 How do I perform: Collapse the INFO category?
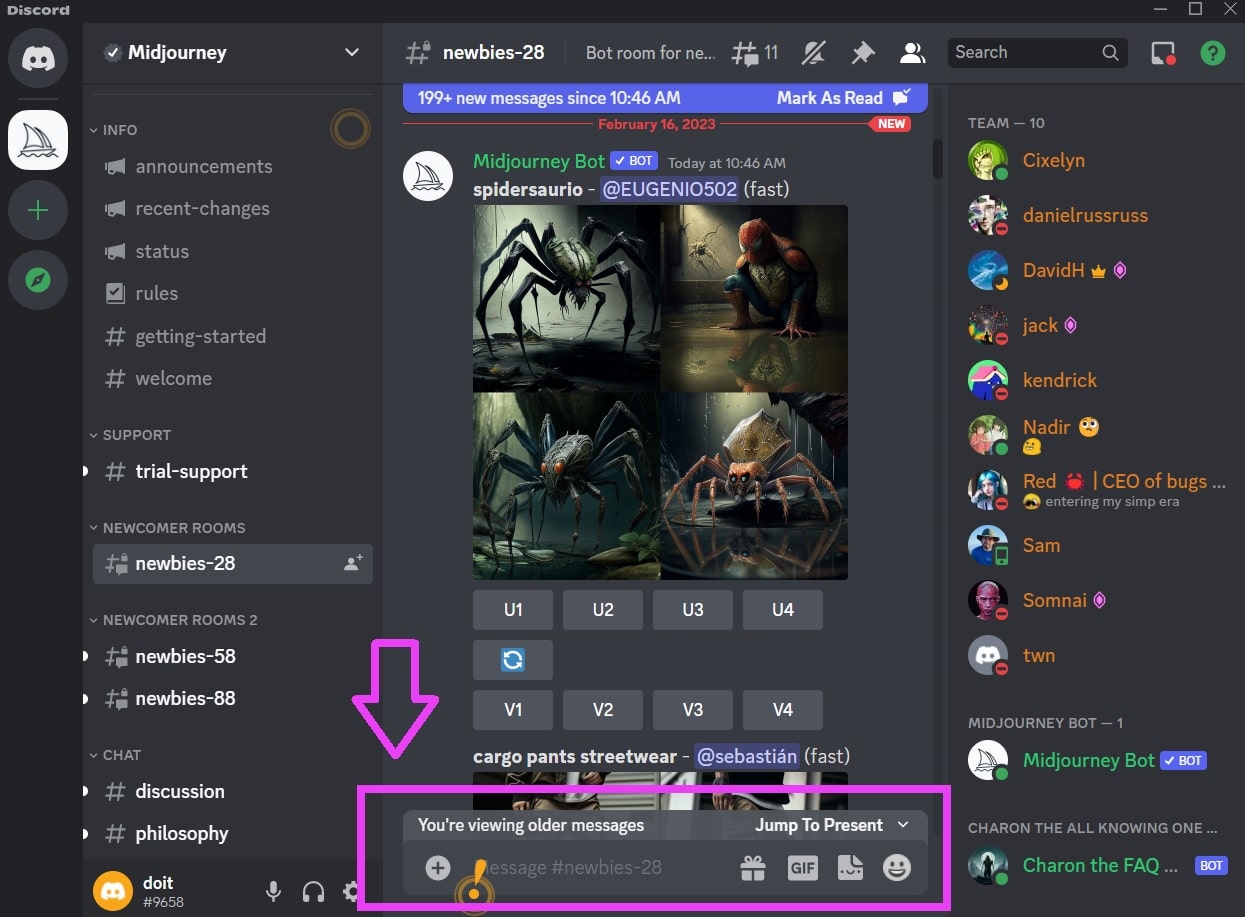pyautogui.click(x=113, y=130)
